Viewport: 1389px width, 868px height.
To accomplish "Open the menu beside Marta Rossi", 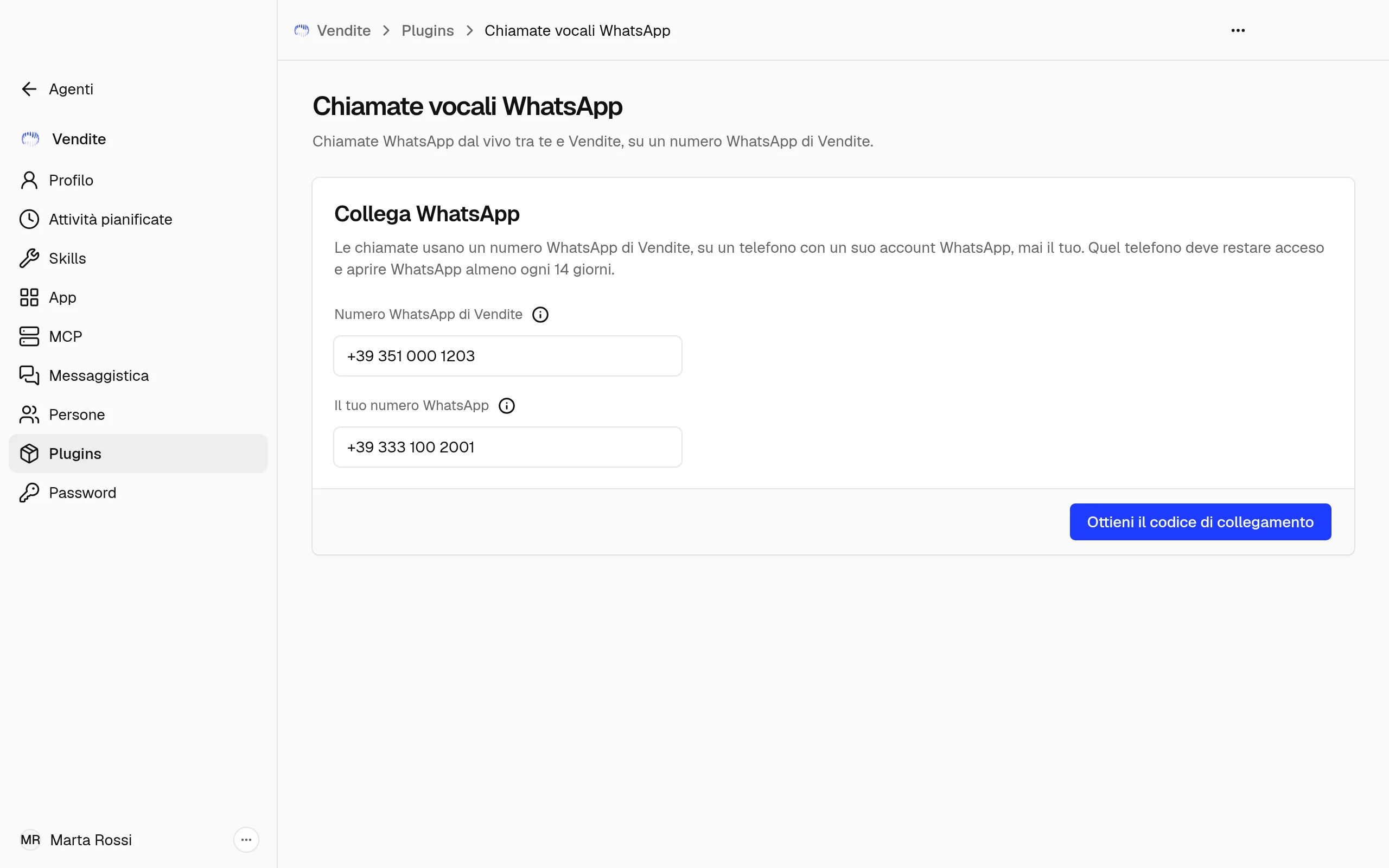I will click(x=246, y=840).
